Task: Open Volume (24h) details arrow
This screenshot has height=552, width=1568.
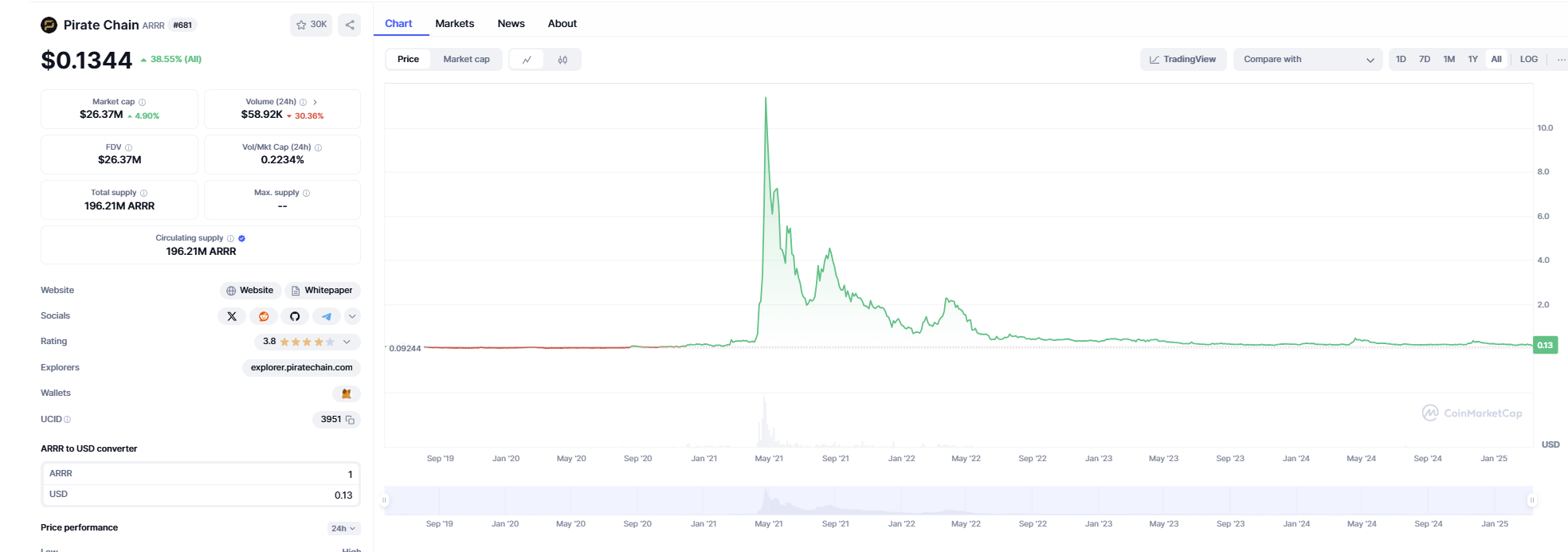Action: coord(315,102)
